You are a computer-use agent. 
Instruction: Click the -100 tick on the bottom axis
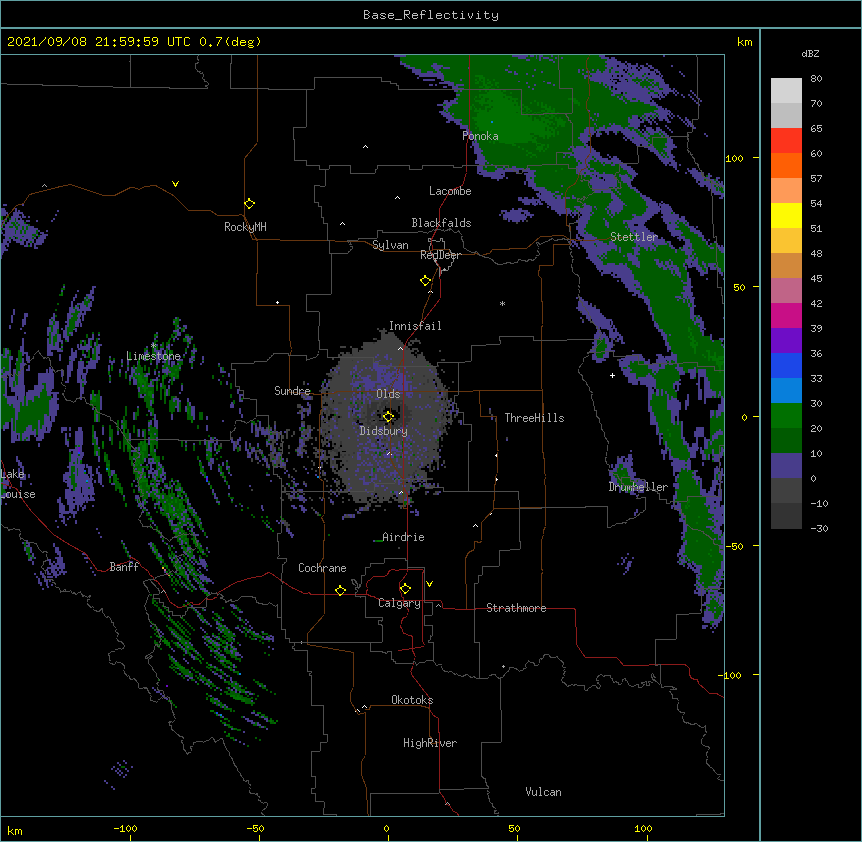tap(125, 828)
